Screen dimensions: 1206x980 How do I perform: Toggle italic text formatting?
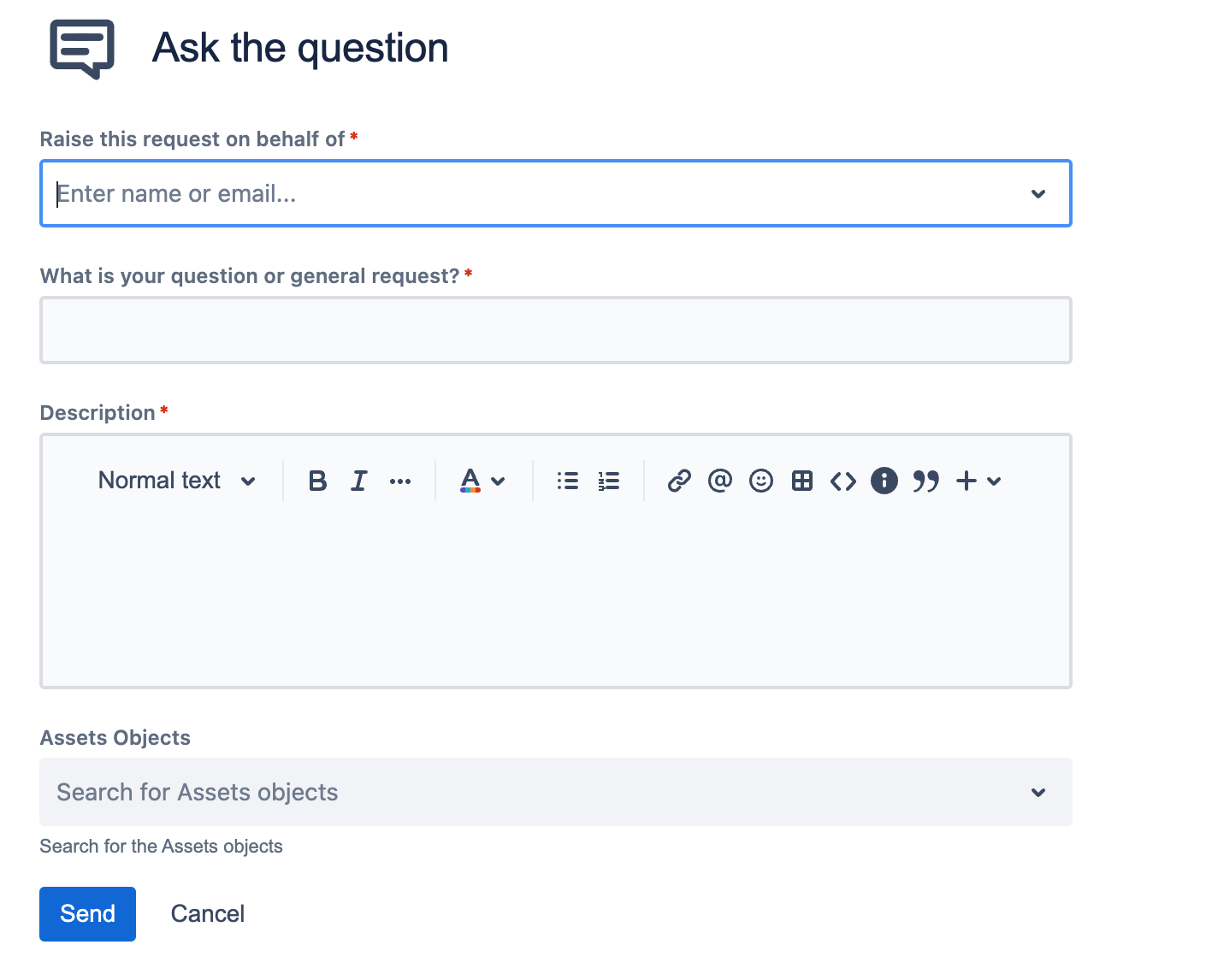point(359,481)
